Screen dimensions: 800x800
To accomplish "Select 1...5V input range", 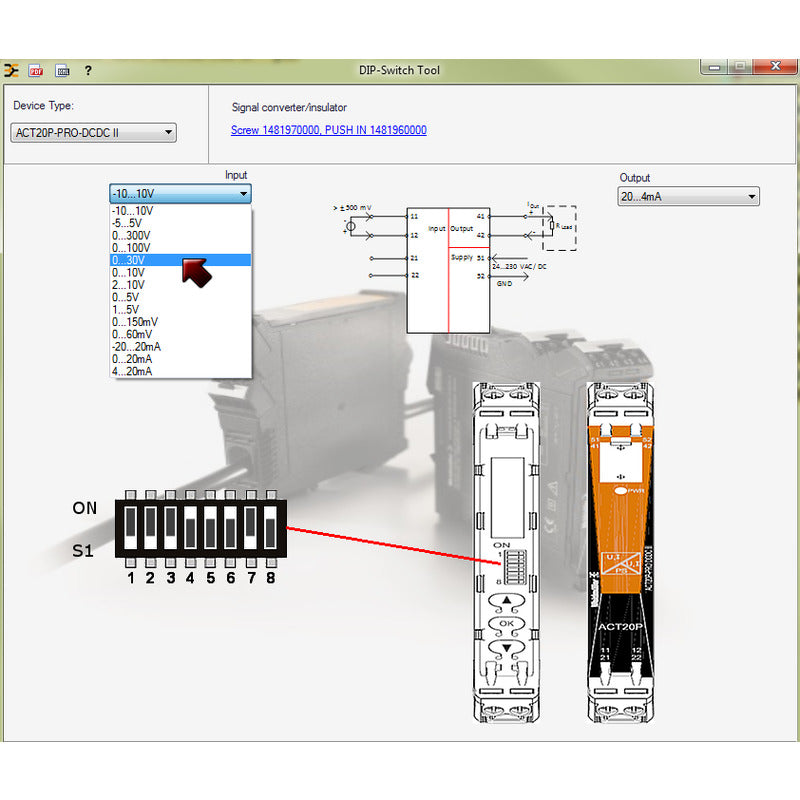I will coord(181,310).
